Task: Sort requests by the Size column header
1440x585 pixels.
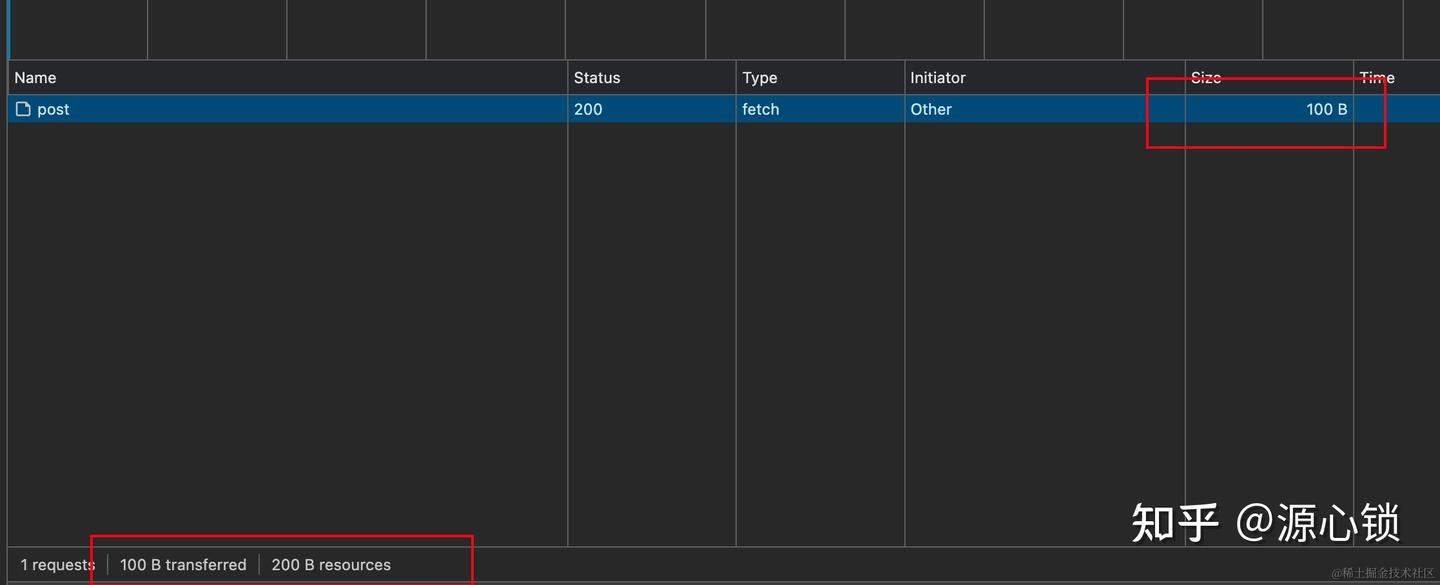Action: [x=1269, y=78]
